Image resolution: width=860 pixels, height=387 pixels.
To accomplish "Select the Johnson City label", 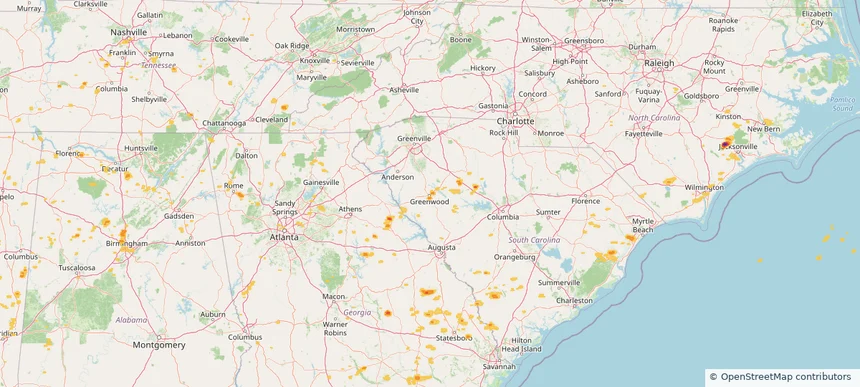I will pyautogui.click(x=417, y=16).
